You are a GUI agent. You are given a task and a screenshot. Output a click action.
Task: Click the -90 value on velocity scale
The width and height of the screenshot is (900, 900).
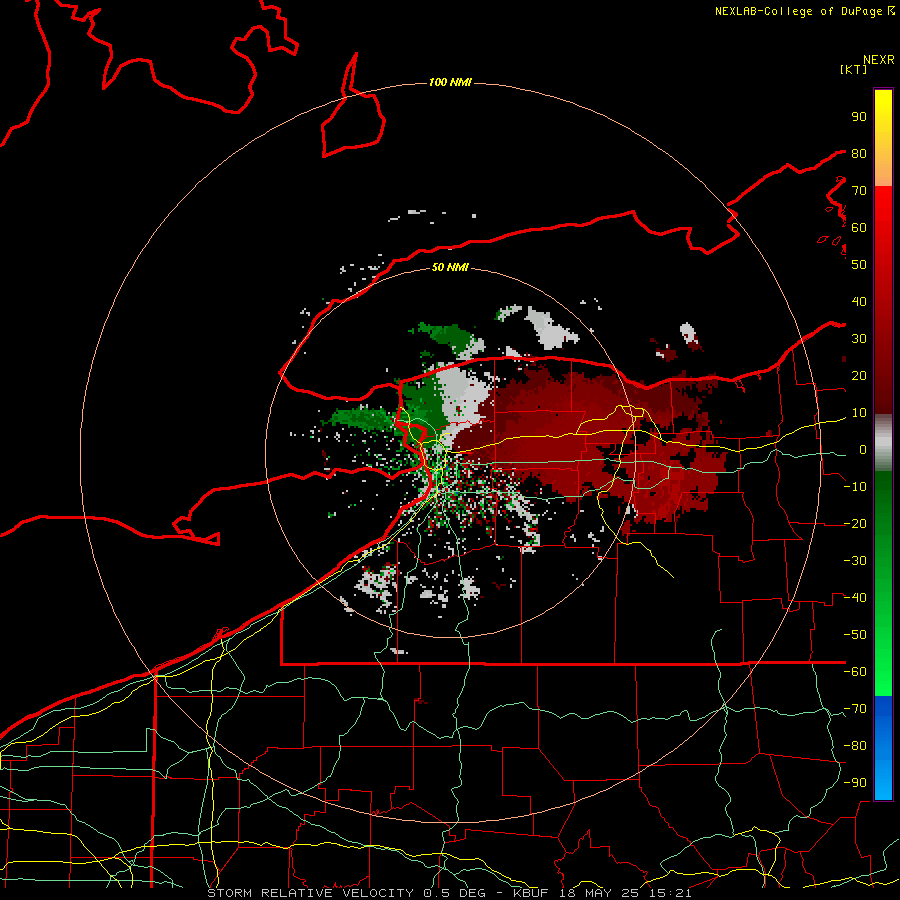tap(855, 783)
